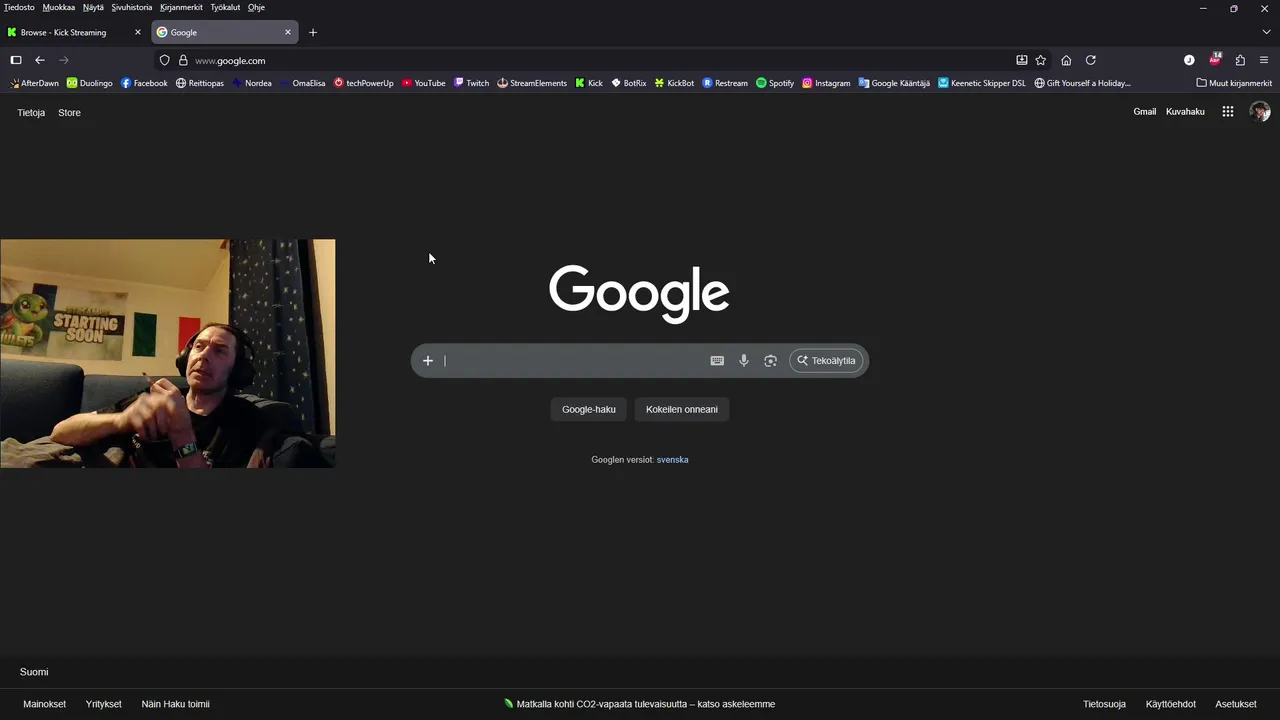Screen dimensions: 1280x720
Task: Switch to Browse - Kick Streaming tab
Action: coord(75,32)
